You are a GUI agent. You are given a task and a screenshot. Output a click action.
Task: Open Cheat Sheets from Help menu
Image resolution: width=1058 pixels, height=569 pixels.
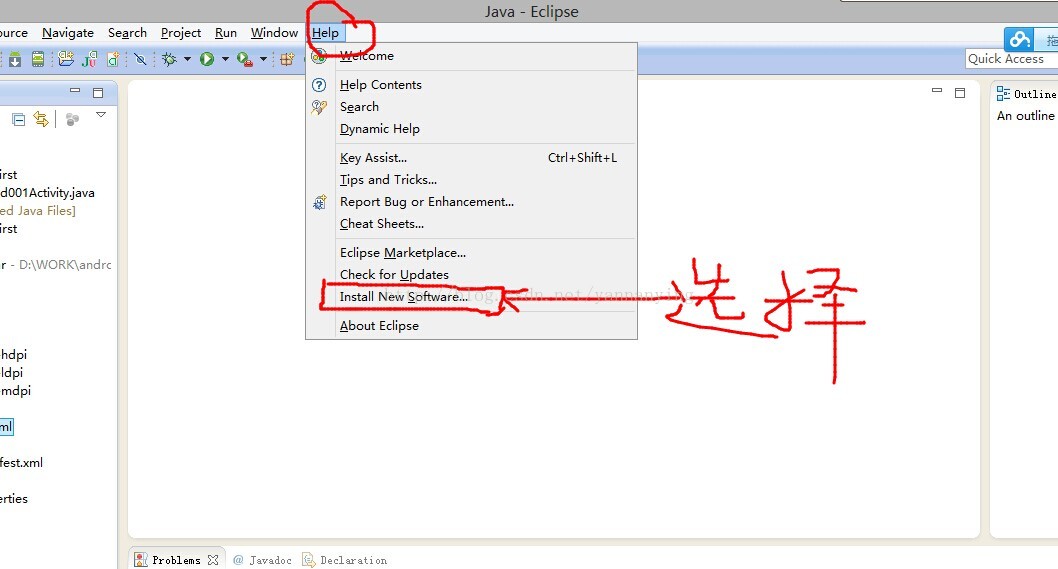coord(472,224)
